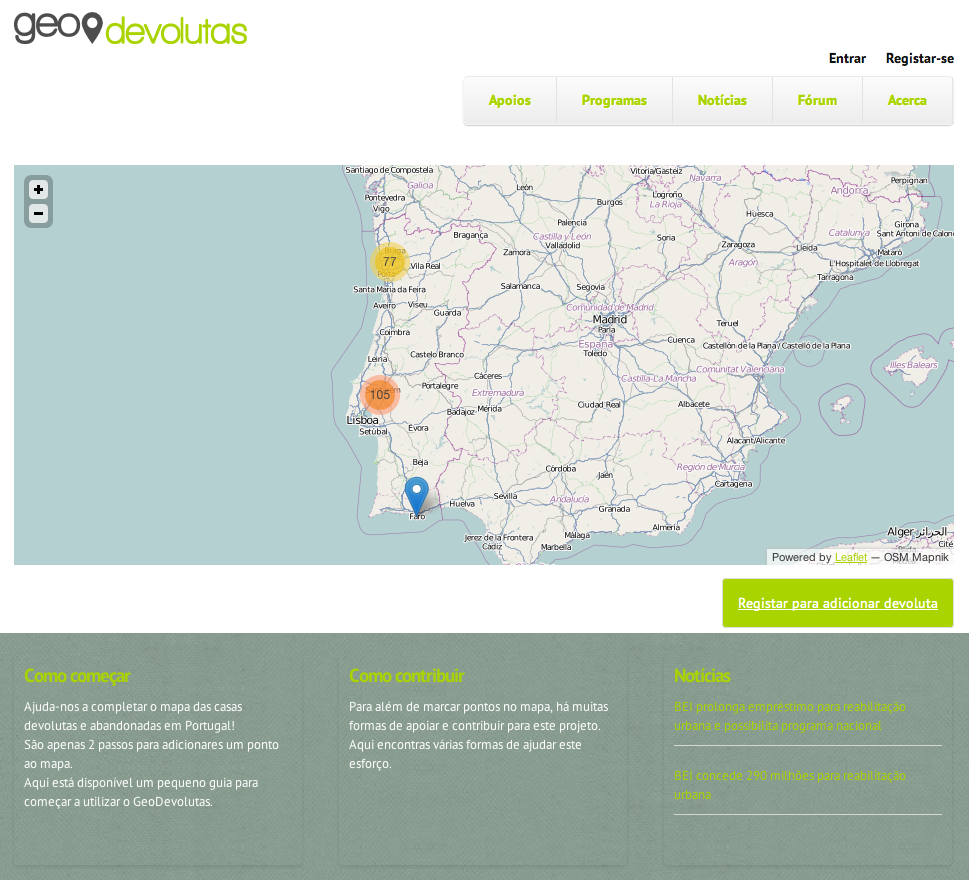This screenshot has width=969, height=880.
Task: Open the Como contribuir heading
Action: click(x=407, y=676)
